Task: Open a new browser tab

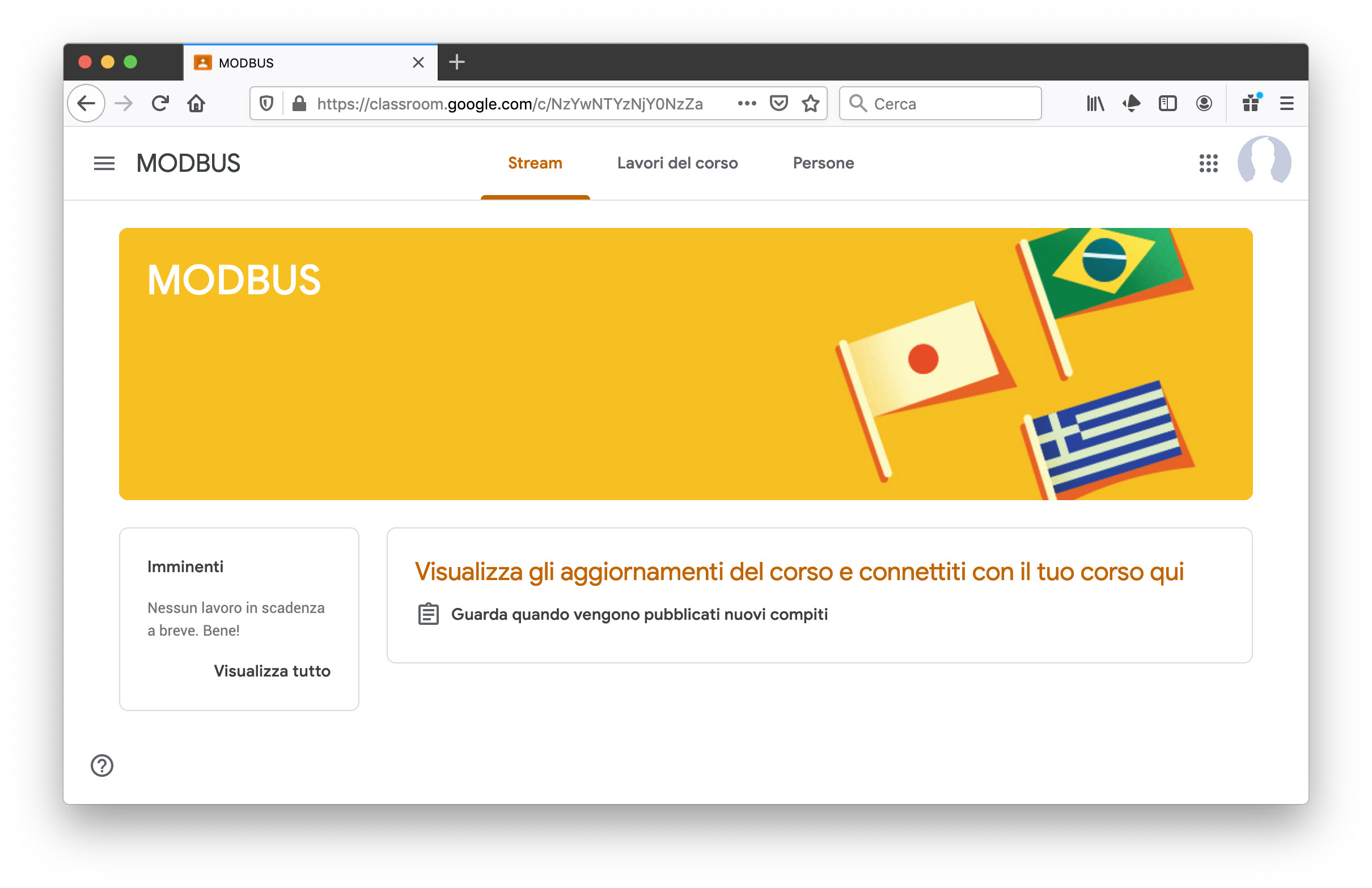Action: tap(456, 62)
